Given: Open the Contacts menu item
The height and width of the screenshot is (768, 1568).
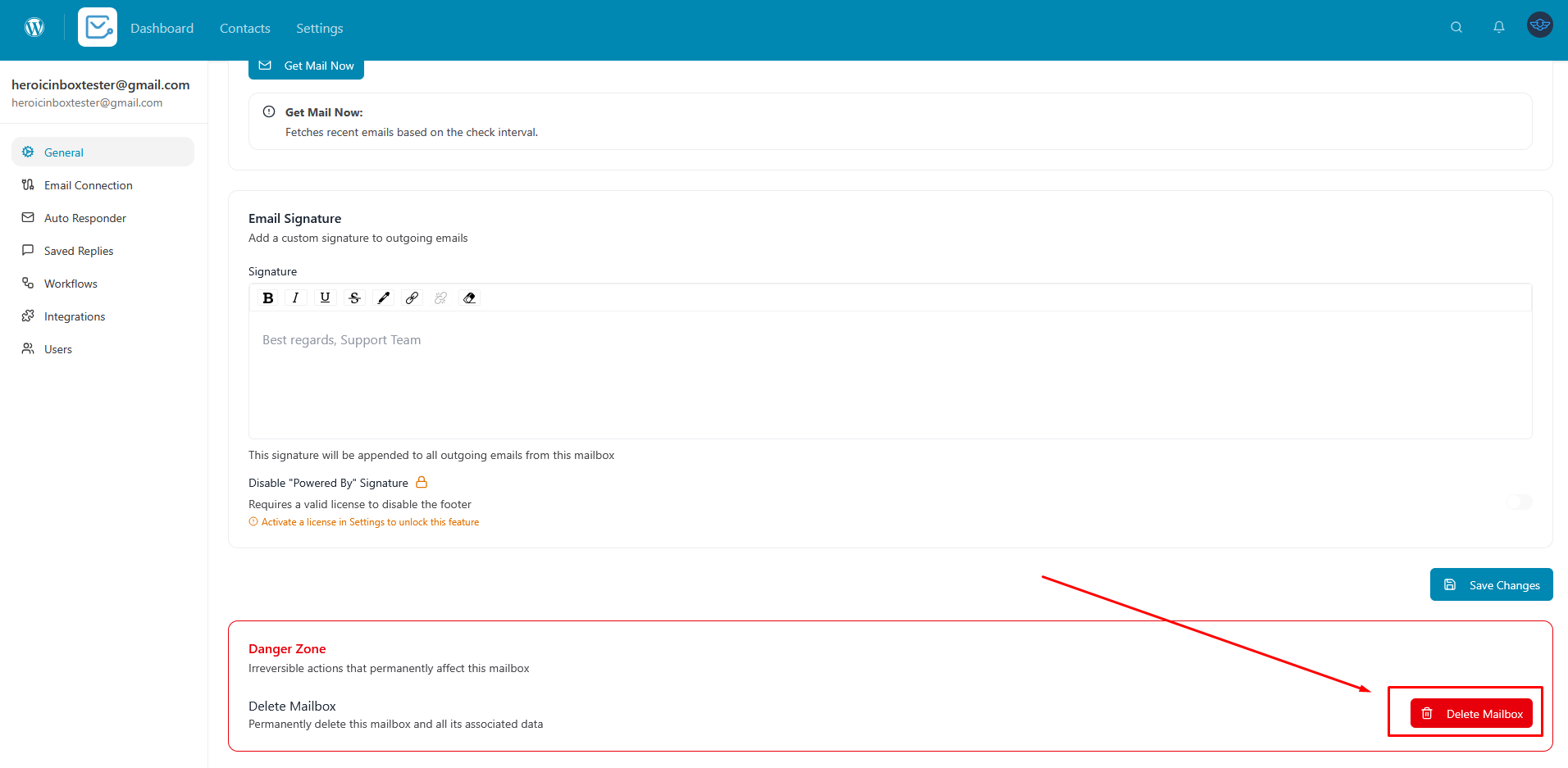Looking at the screenshot, I should 244,29.
